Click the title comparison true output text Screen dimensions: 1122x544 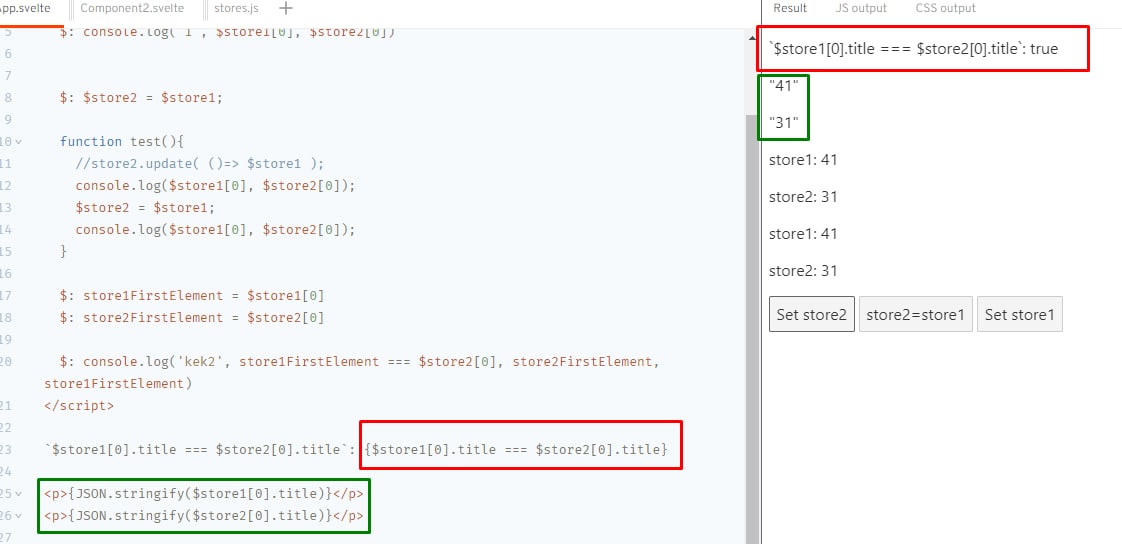click(913, 49)
